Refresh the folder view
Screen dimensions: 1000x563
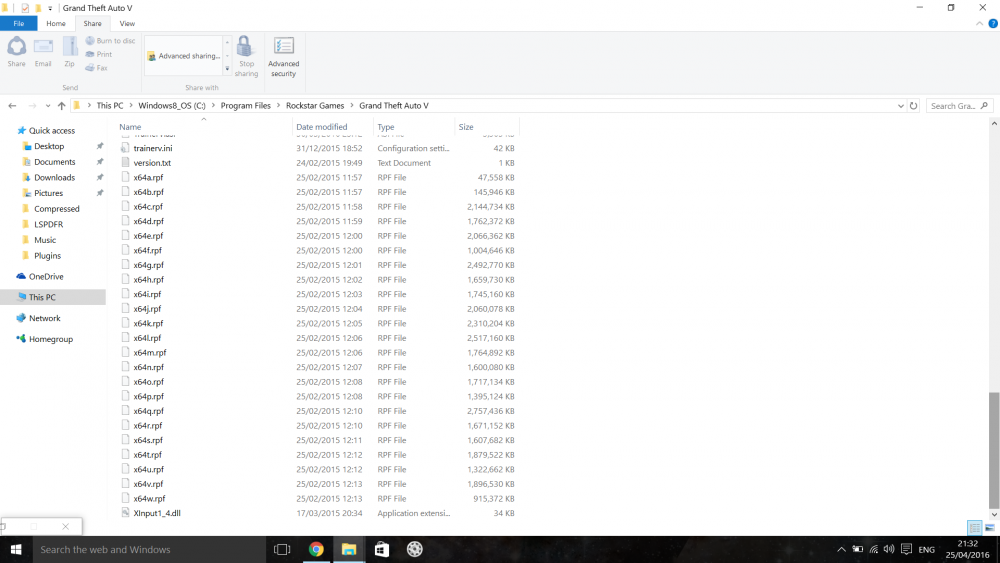click(913, 106)
